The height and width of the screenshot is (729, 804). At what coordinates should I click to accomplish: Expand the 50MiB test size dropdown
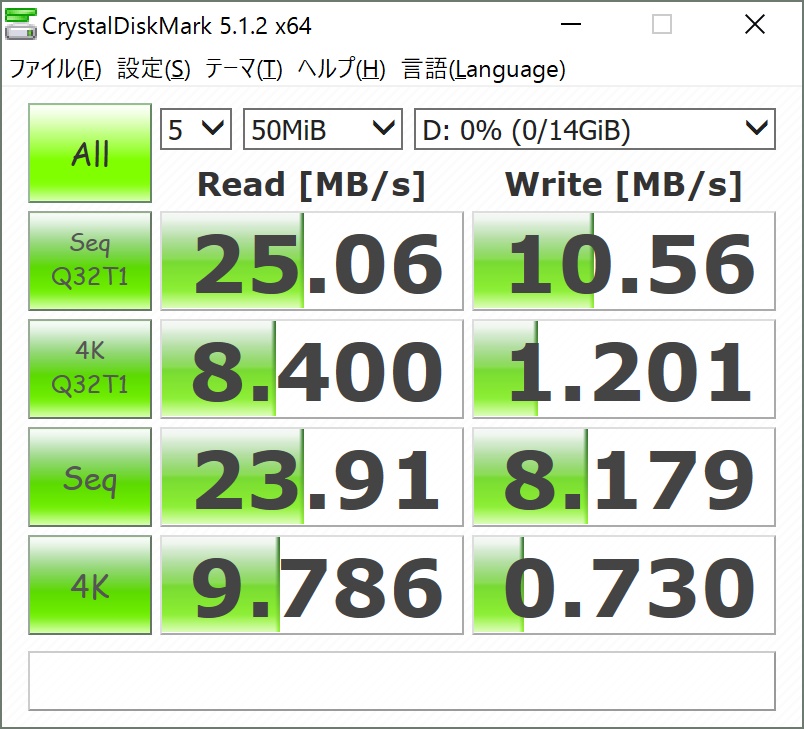point(323,129)
